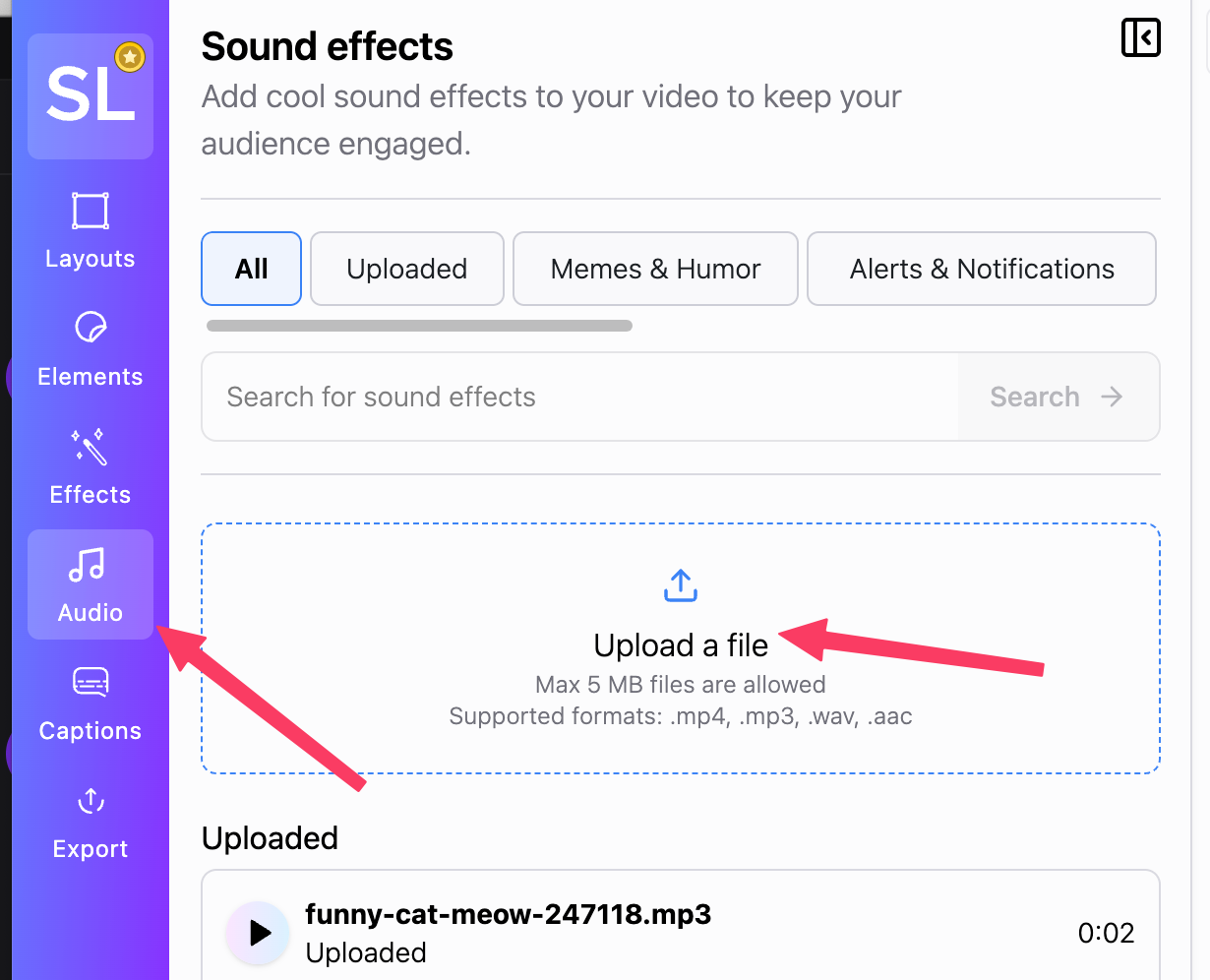The height and width of the screenshot is (980, 1210).
Task: Open the Captions panel icon
Action: click(x=91, y=682)
